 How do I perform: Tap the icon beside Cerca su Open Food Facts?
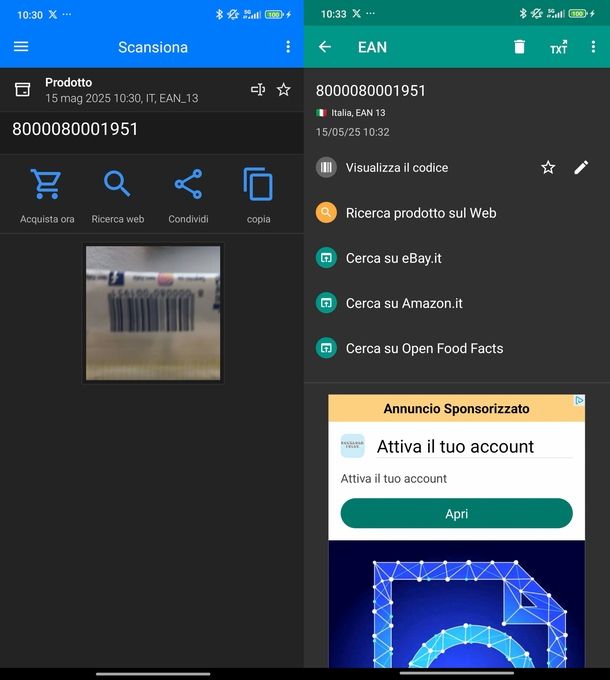click(326, 348)
